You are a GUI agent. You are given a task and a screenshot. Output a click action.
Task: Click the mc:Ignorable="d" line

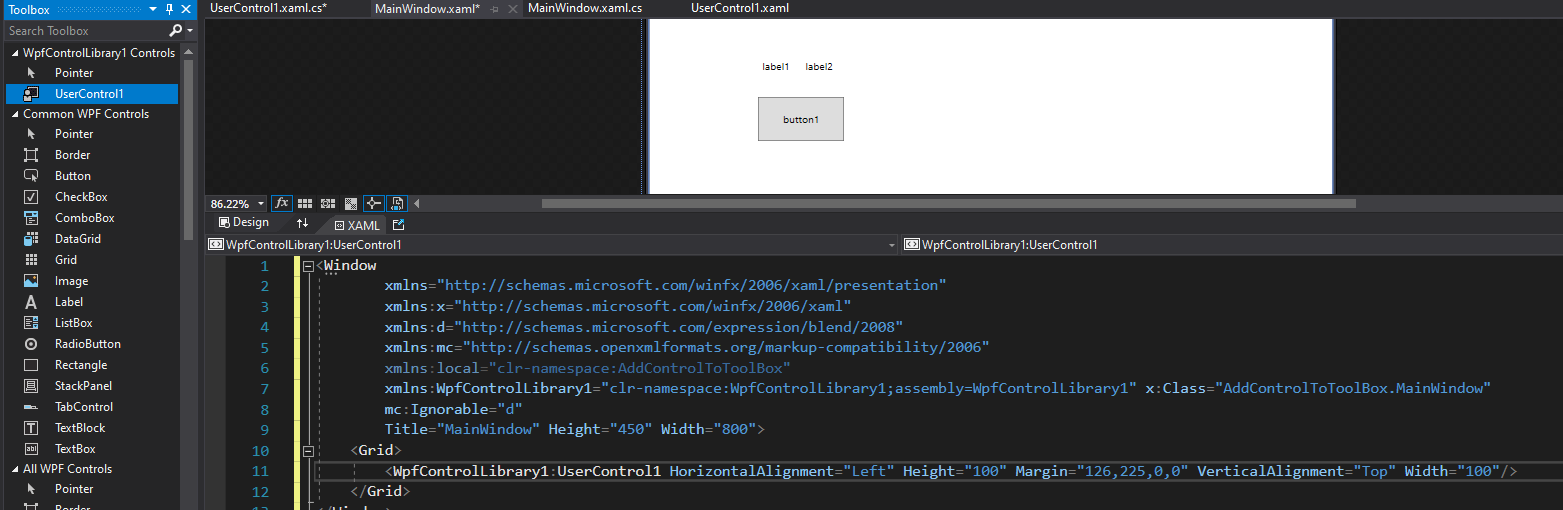(x=453, y=409)
